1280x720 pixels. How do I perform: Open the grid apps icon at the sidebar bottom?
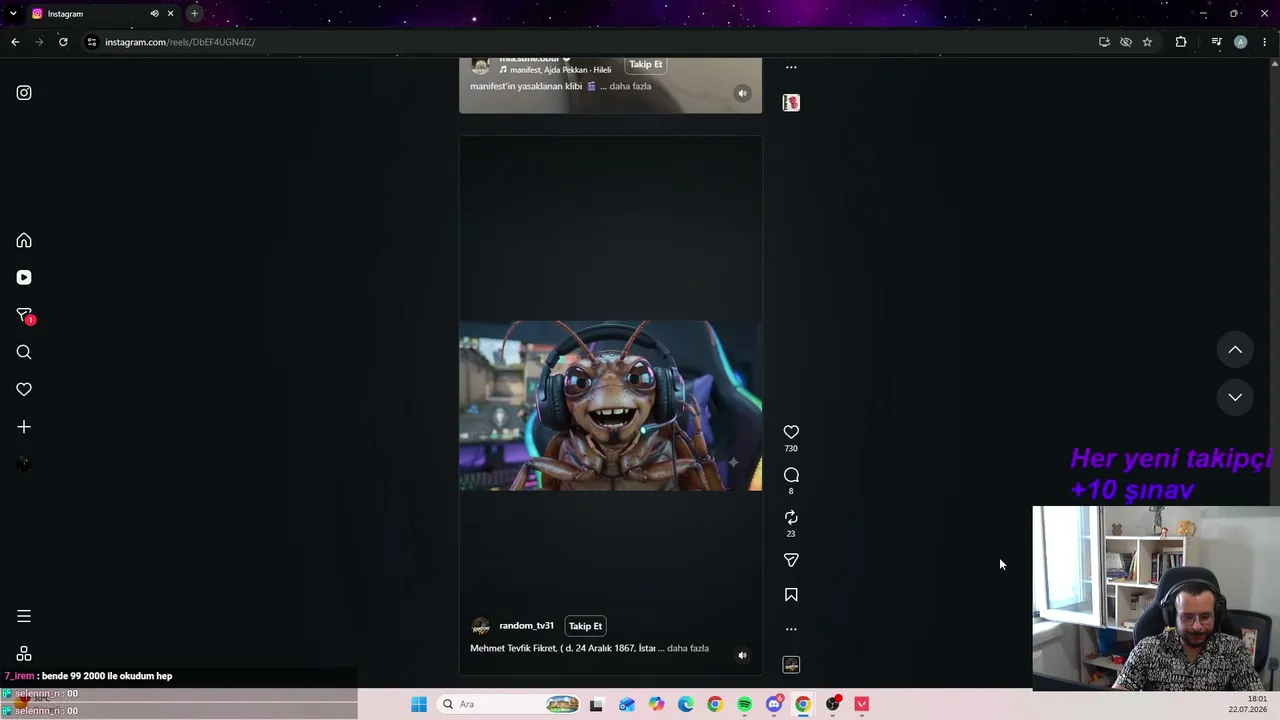pyautogui.click(x=24, y=654)
